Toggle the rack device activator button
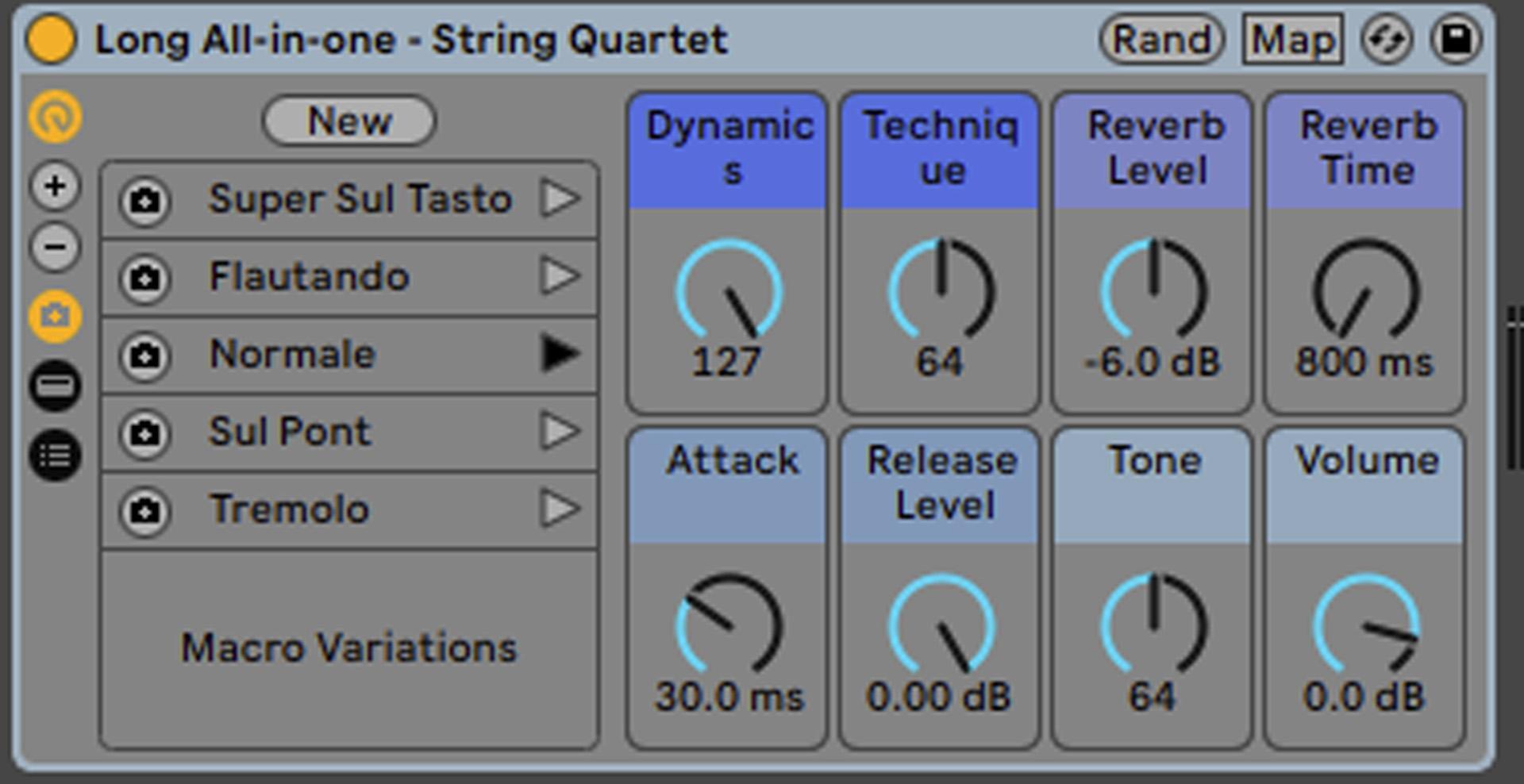 pos(51,40)
